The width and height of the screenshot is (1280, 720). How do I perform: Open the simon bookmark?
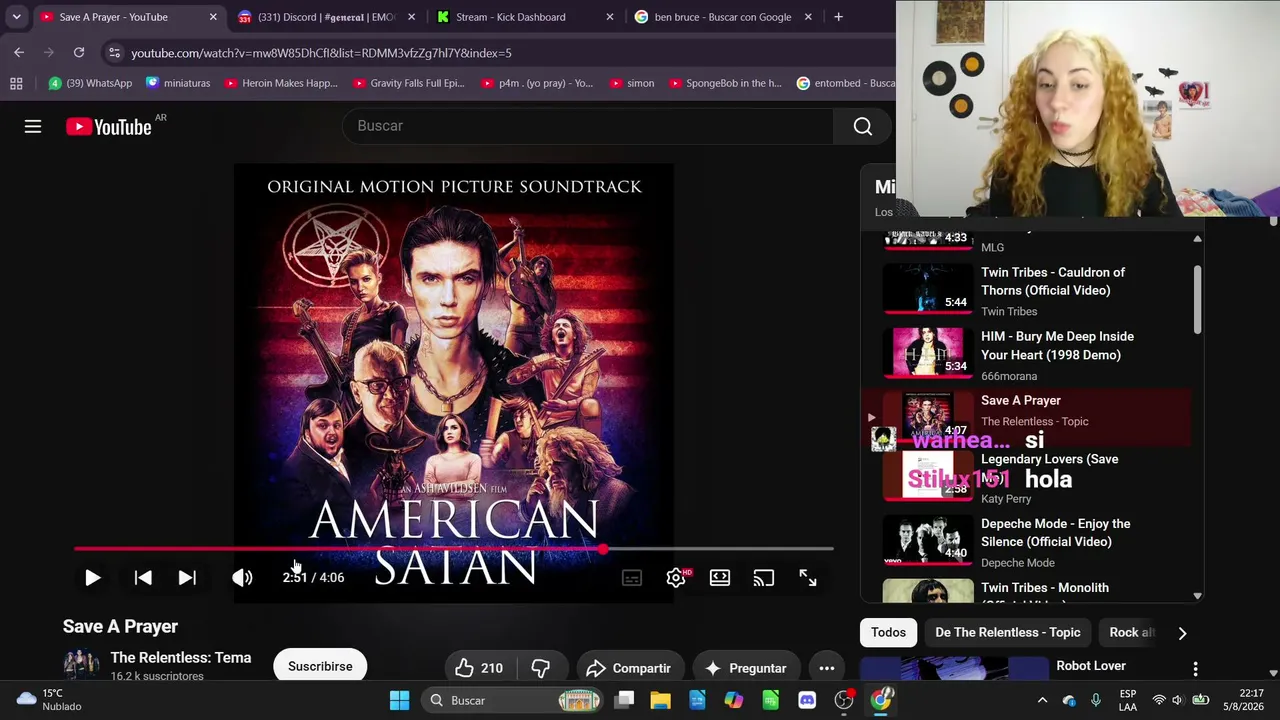pyautogui.click(x=631, y=83)
